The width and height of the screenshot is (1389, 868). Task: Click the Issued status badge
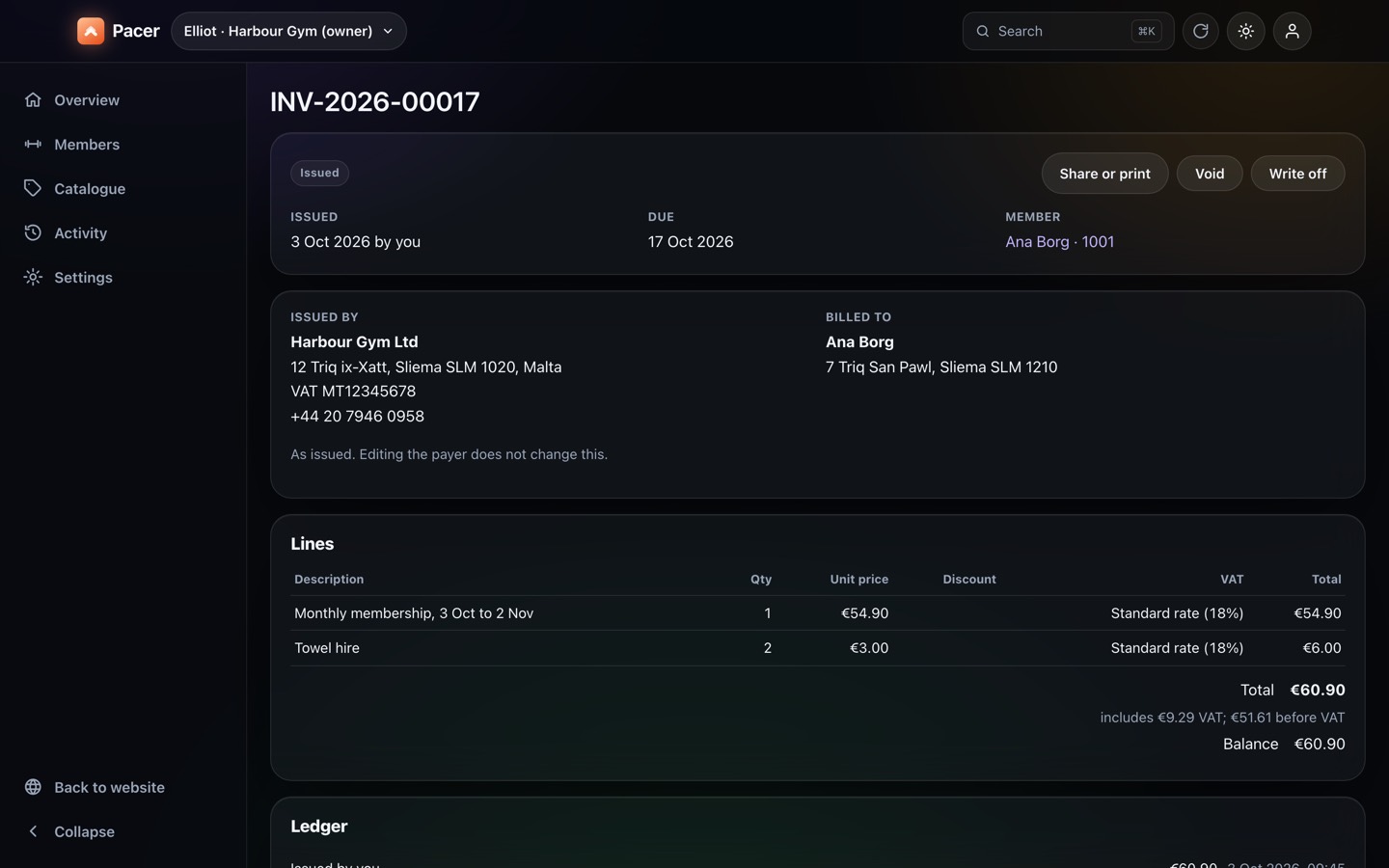[x=319, y=173]
